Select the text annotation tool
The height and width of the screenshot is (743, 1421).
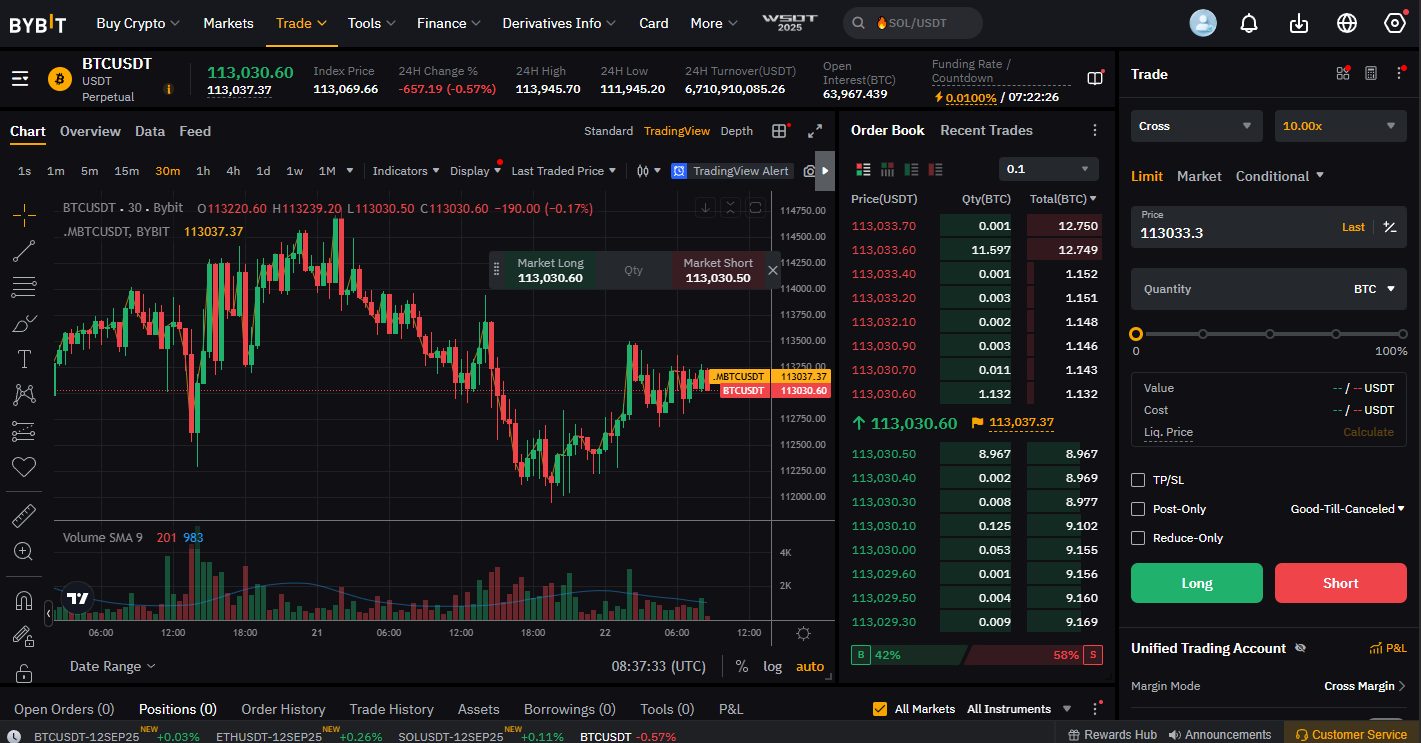(x=24, y=359)
